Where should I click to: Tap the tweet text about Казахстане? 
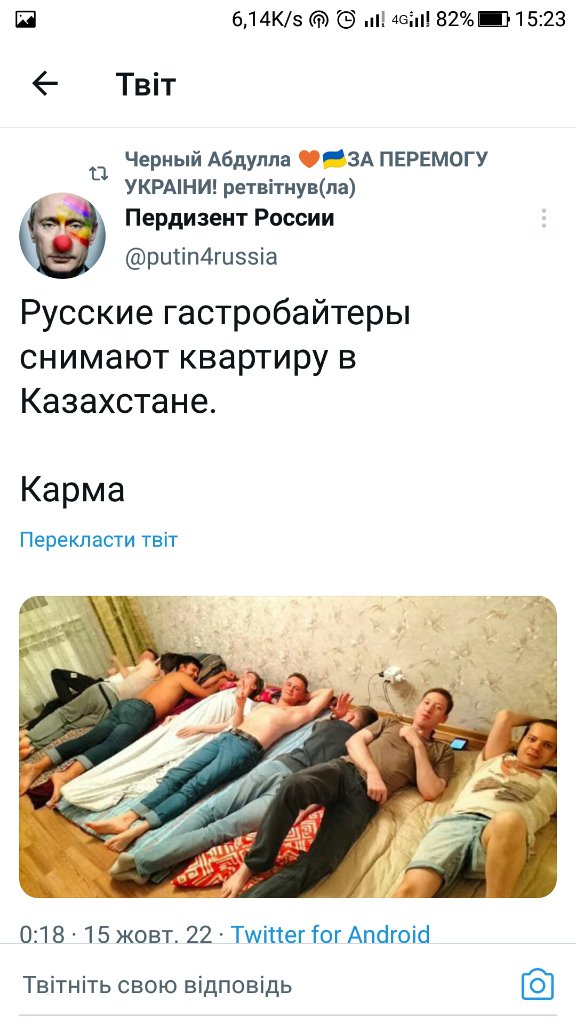click(216, 357)
